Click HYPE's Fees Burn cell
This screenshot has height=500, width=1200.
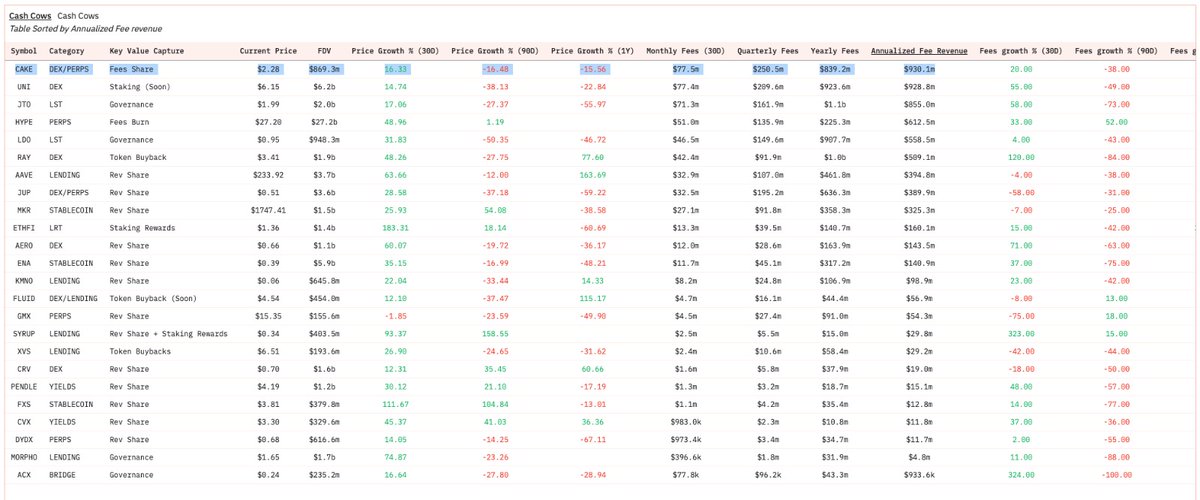click(132, 122)
